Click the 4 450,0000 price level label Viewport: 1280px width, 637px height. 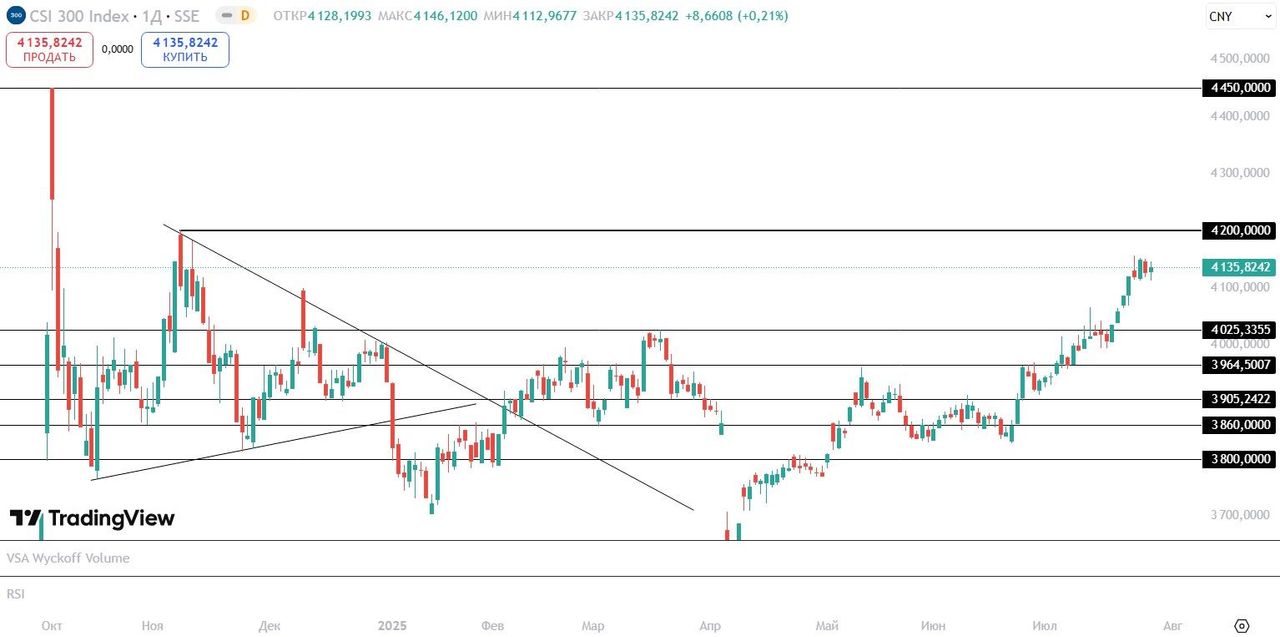[1240, 88]
